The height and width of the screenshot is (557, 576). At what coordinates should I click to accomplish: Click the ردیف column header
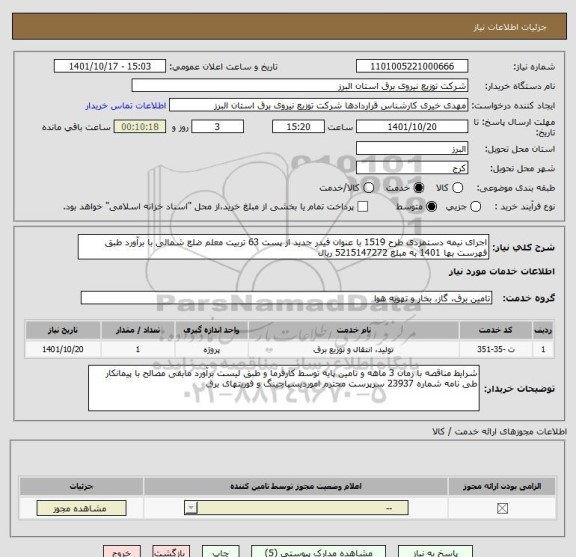click(543, 330)
